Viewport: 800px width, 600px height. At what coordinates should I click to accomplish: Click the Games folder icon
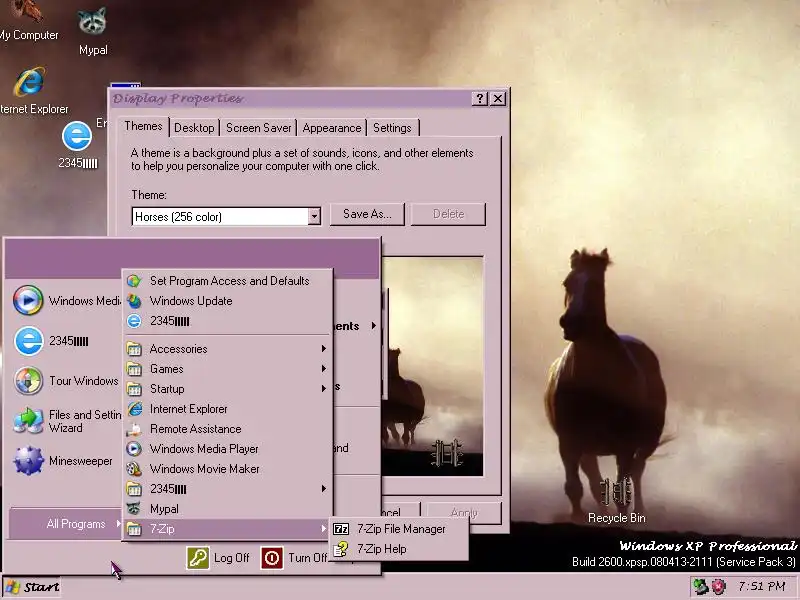point(134,369)
